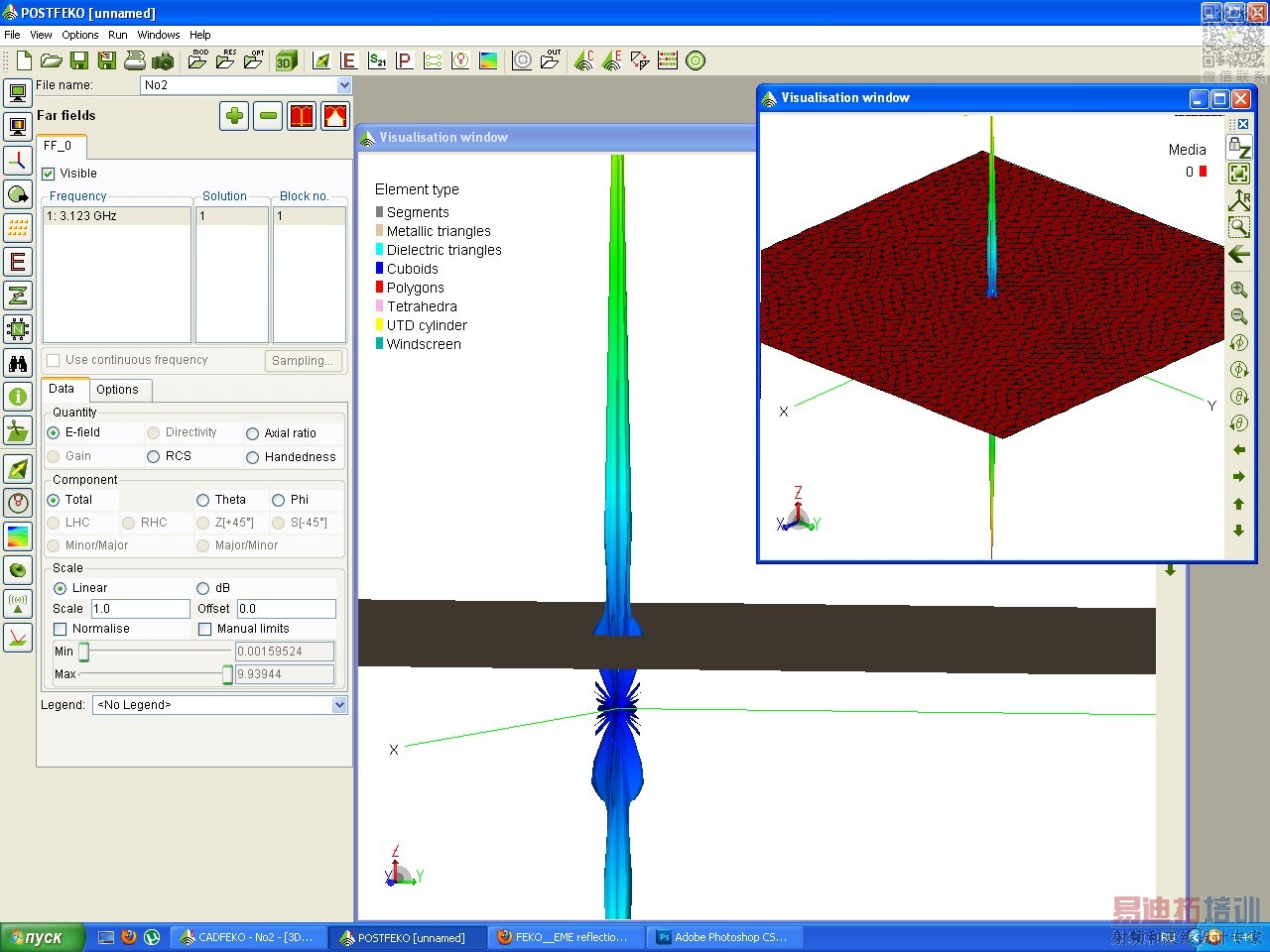The width and height of the screenshot is (1270, 952).
Task: Click zoom in magnifier in view toolbar
Action: 1239,291
